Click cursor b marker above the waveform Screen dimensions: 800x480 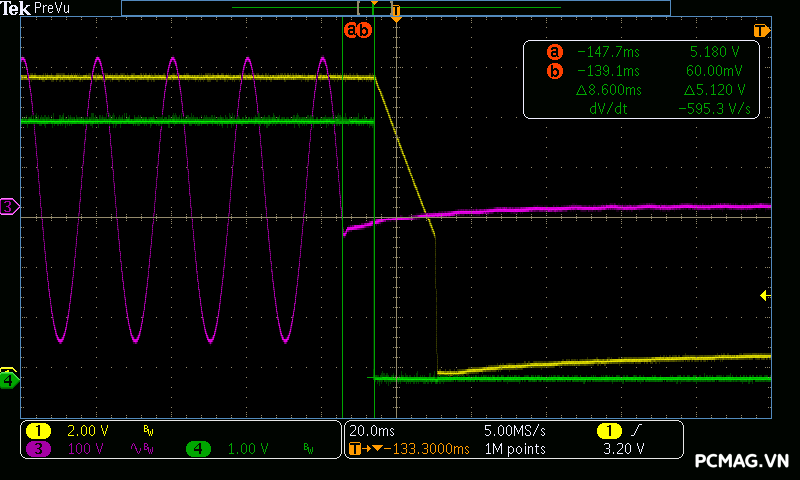tap(365, 30)
